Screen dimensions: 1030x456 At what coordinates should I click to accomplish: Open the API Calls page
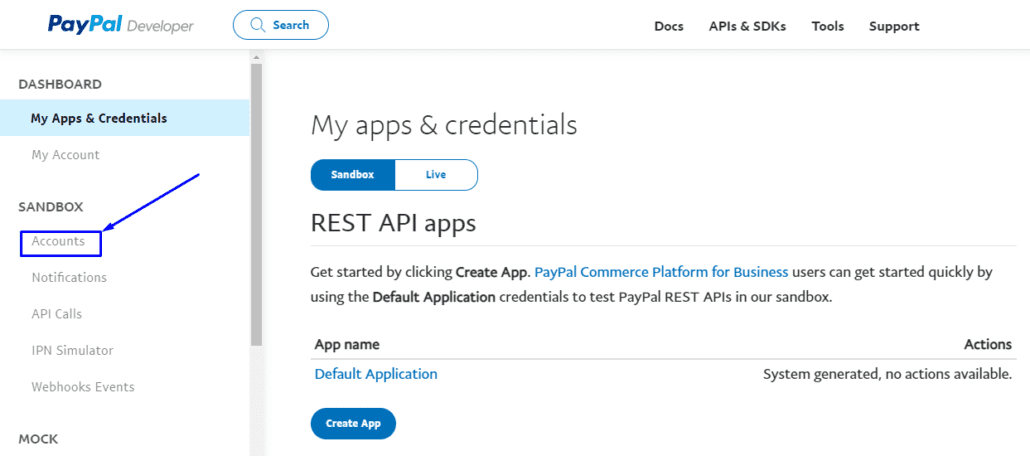[x=56, y=314]
